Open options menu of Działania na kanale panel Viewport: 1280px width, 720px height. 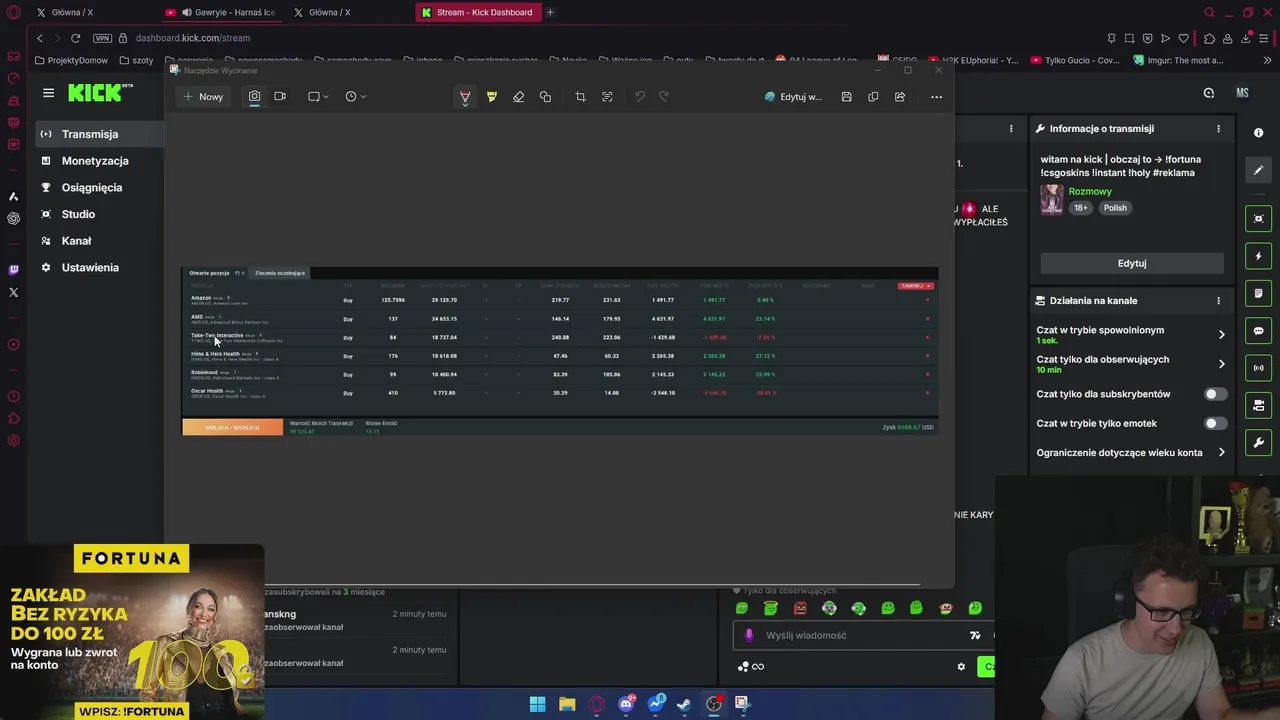click(x=1218, y=301)
